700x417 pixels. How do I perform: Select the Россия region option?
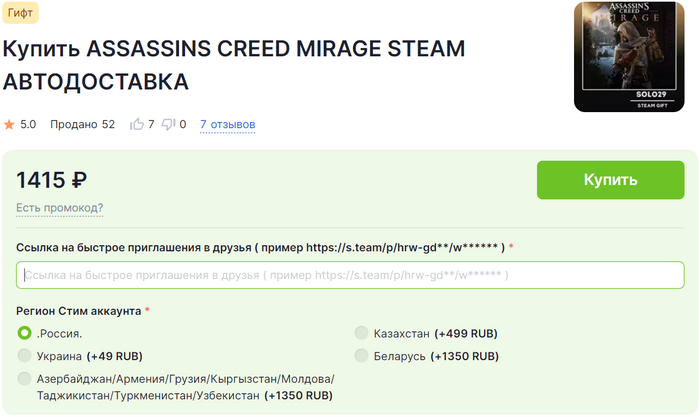tap(25, 333)
